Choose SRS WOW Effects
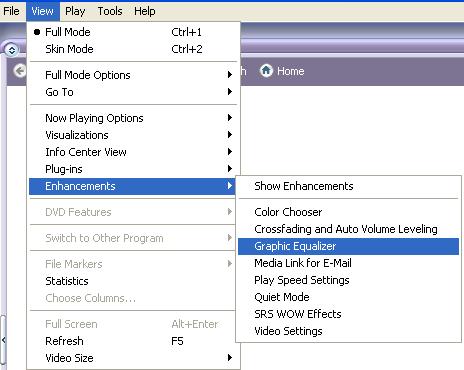This screenshot has height=370, width=464. [348, 314]
